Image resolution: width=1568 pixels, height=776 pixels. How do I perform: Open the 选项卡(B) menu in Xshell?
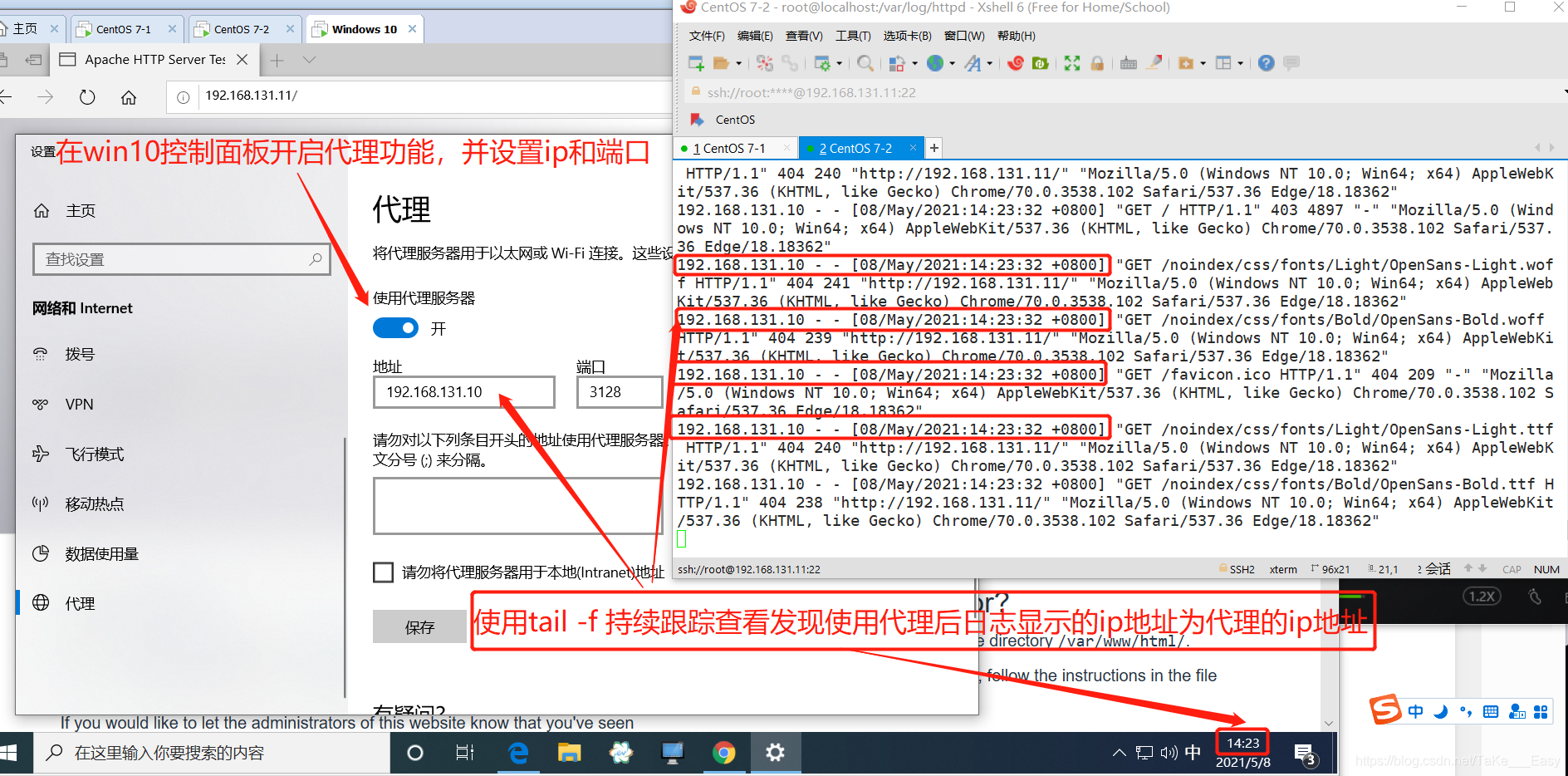point(907,36)
